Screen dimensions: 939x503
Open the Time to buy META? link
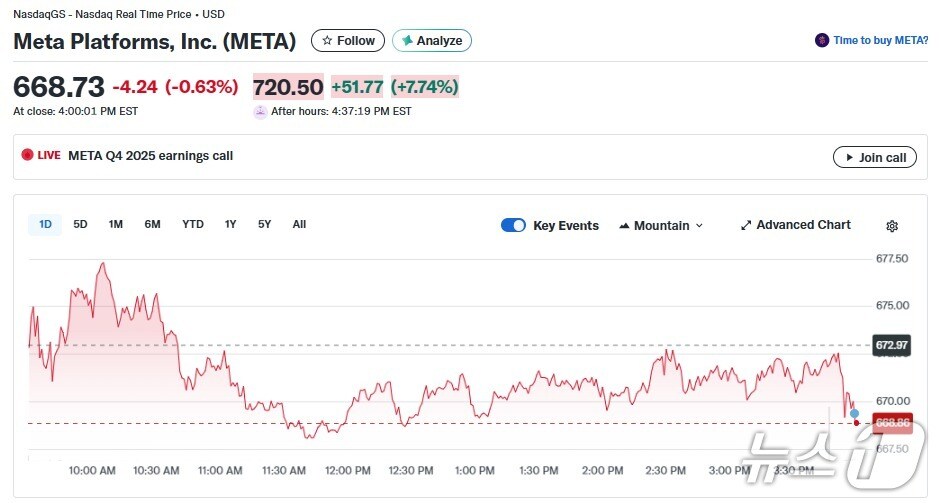click(881, 41)
